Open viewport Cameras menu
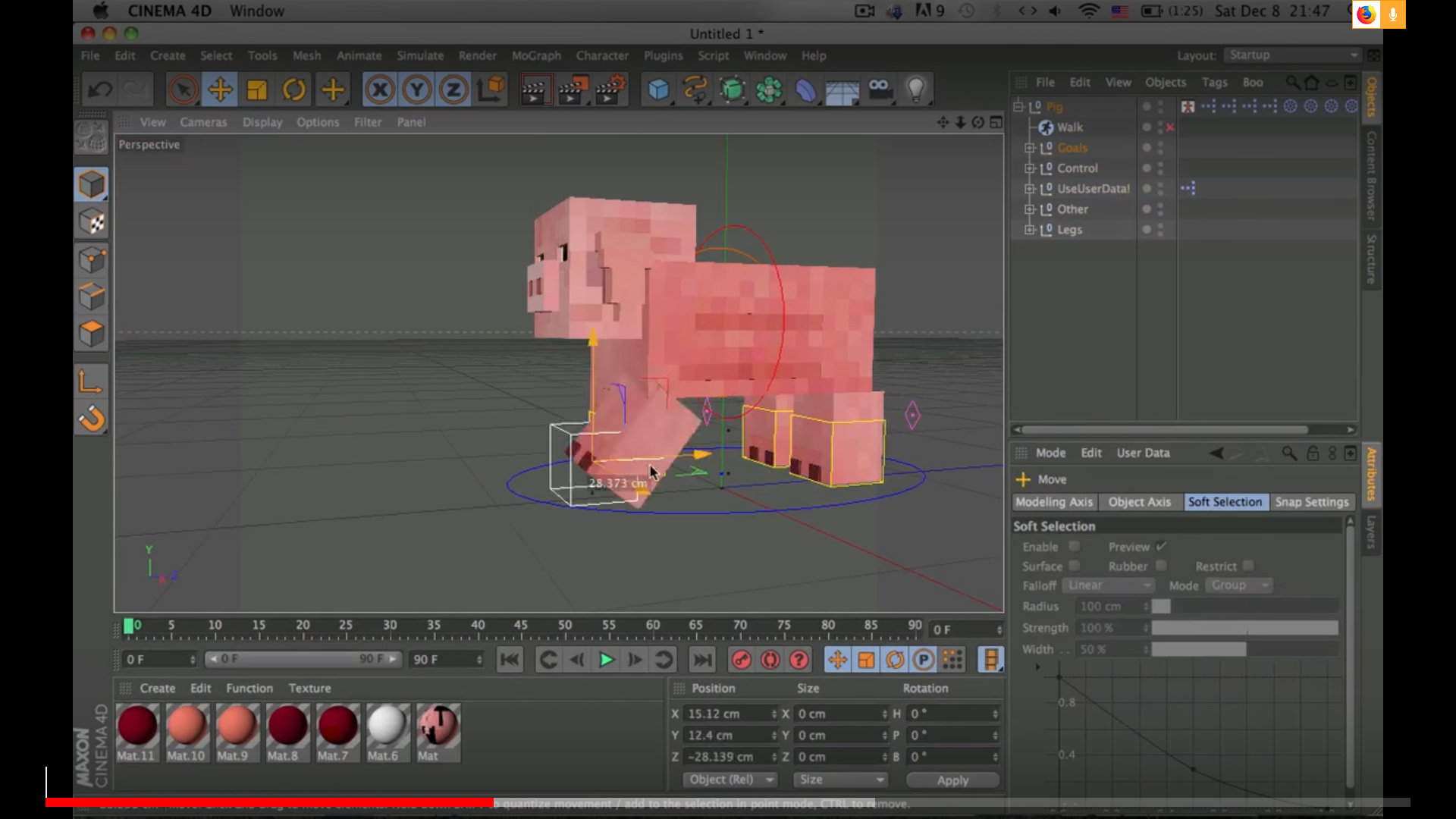This screenshot has width=1456, height=819. coord(203,122)
